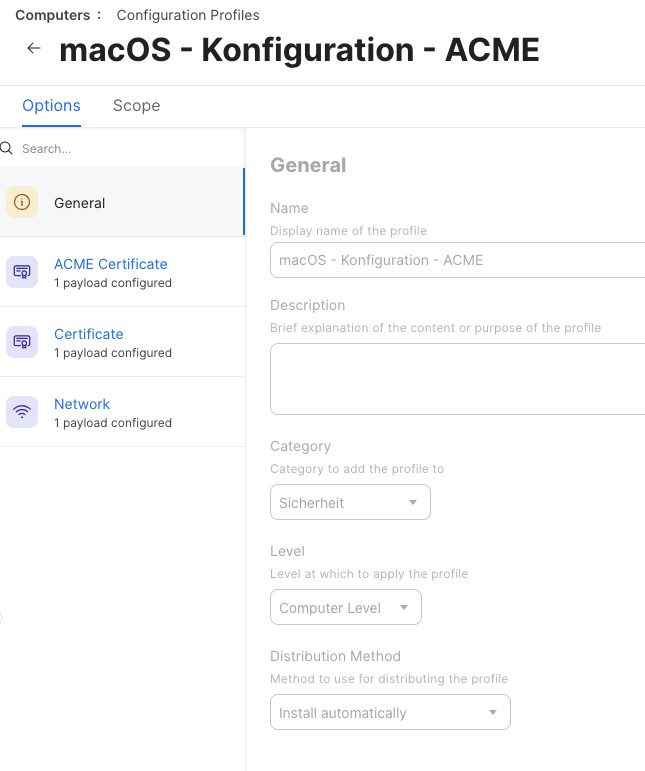645x771 pixels.
Task: Expand the Computer Level dropdown
Action: tap(345, 608)
